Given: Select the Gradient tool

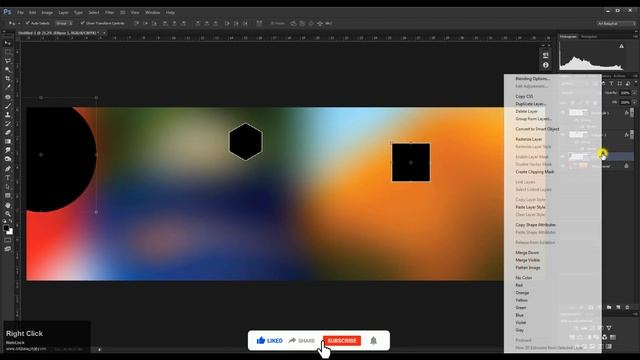Looking at the screenshot, I should click(x=8, y=141).
